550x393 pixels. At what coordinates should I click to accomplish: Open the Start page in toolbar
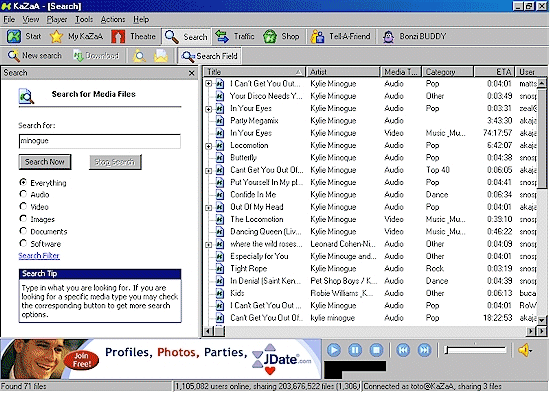[24, 36]
